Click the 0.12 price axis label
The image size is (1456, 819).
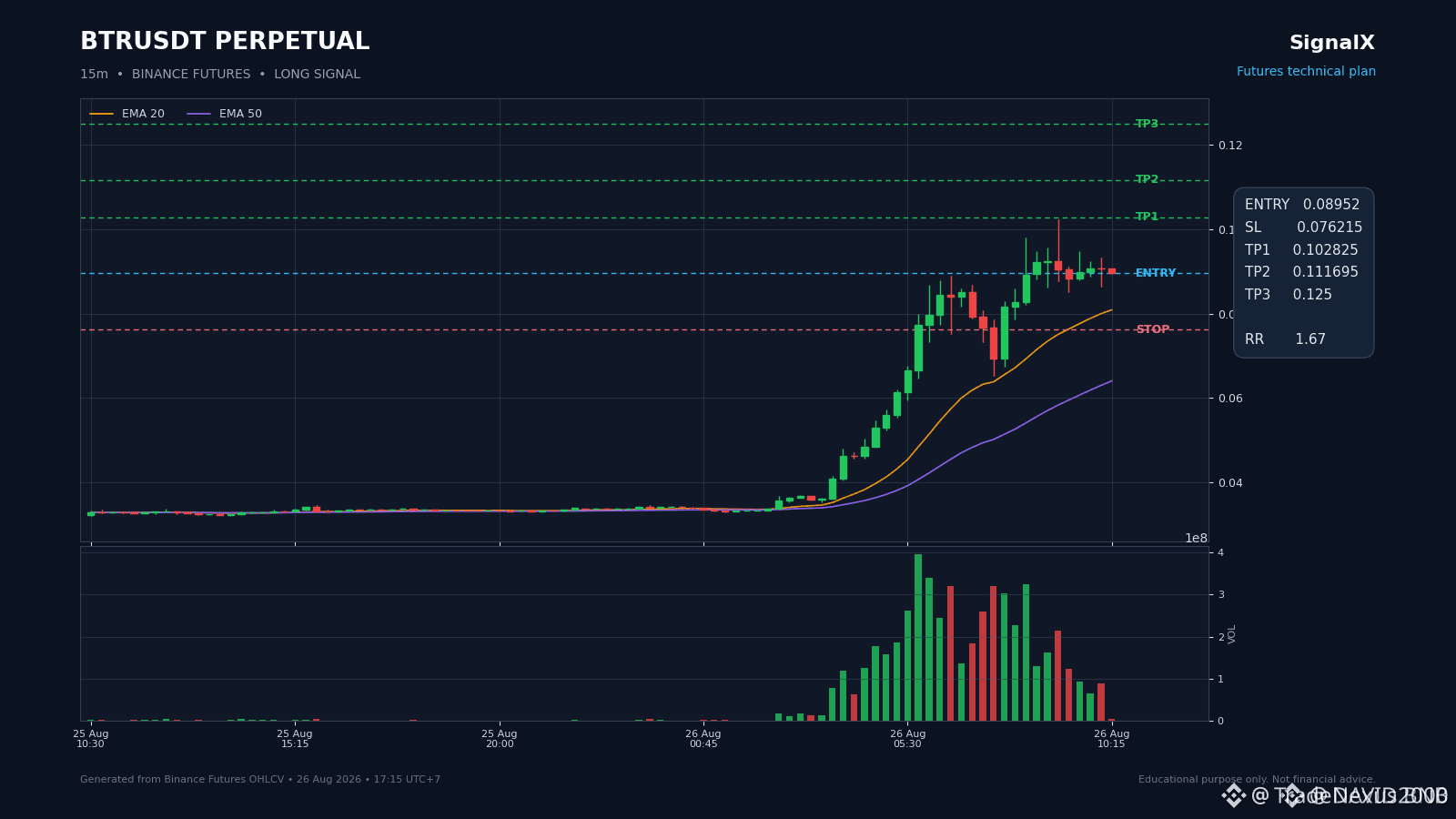pos(1230,146)
